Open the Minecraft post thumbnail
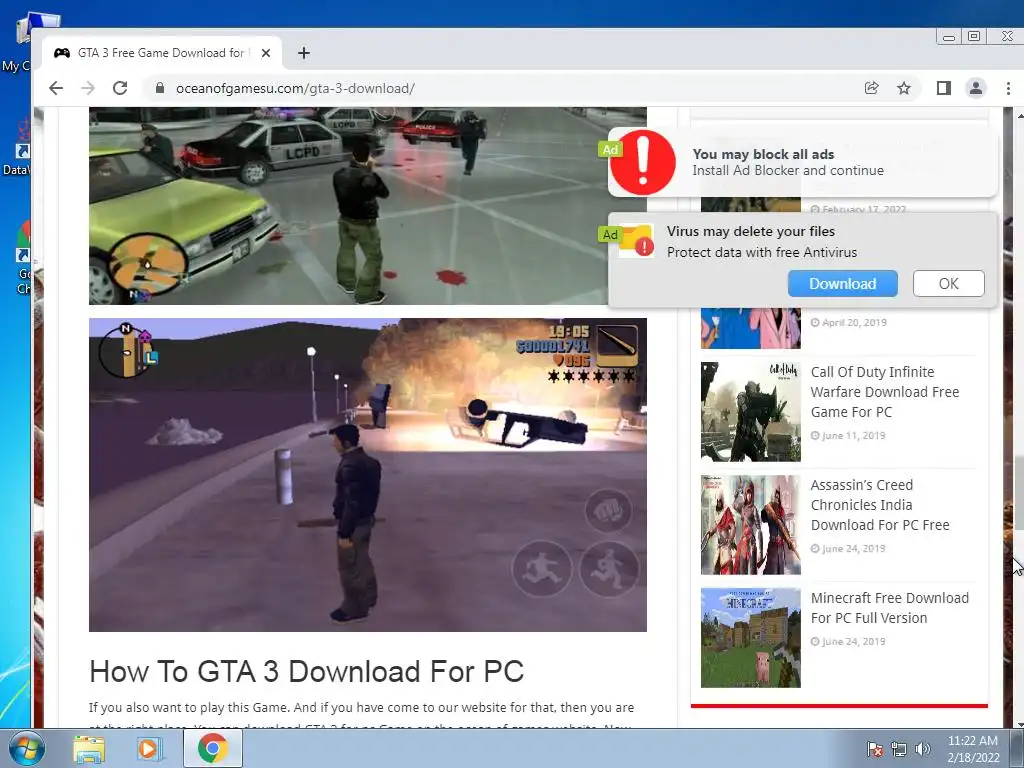Screen dimensions: 1024x768 750,637
